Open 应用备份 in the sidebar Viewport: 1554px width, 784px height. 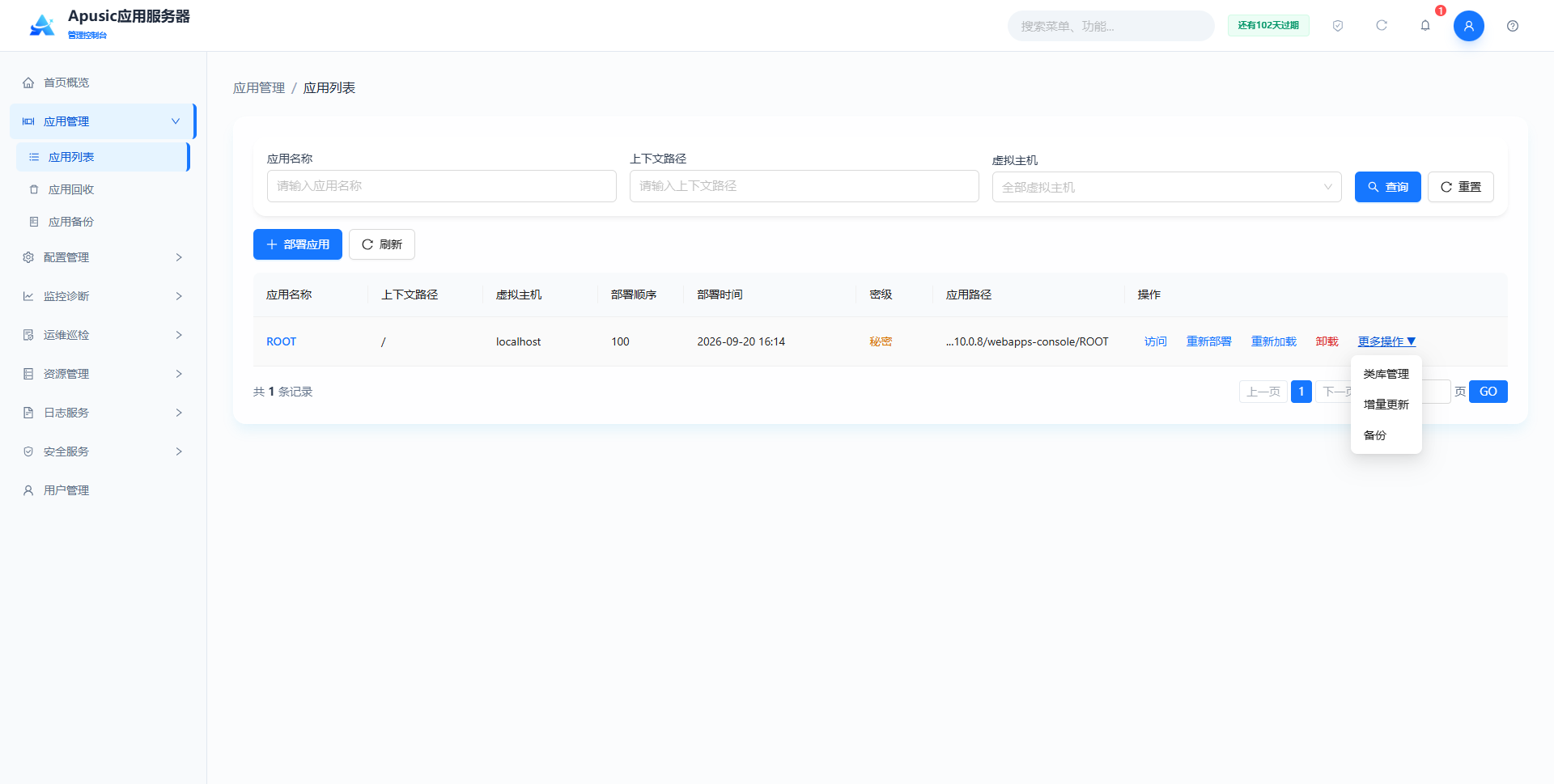pos(103,222)
